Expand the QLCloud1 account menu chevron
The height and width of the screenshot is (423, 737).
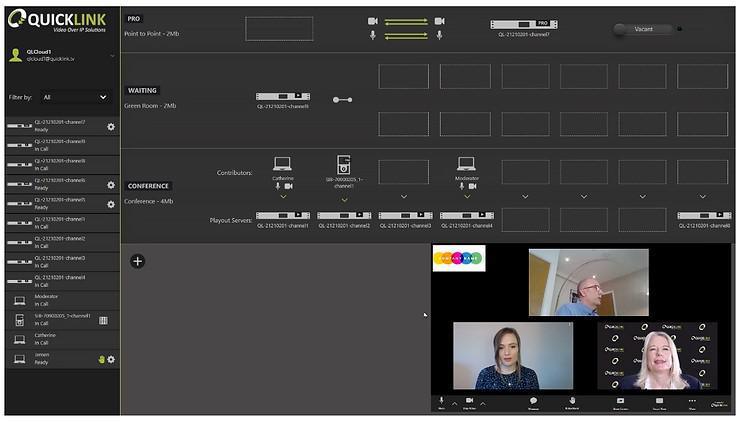112,56
